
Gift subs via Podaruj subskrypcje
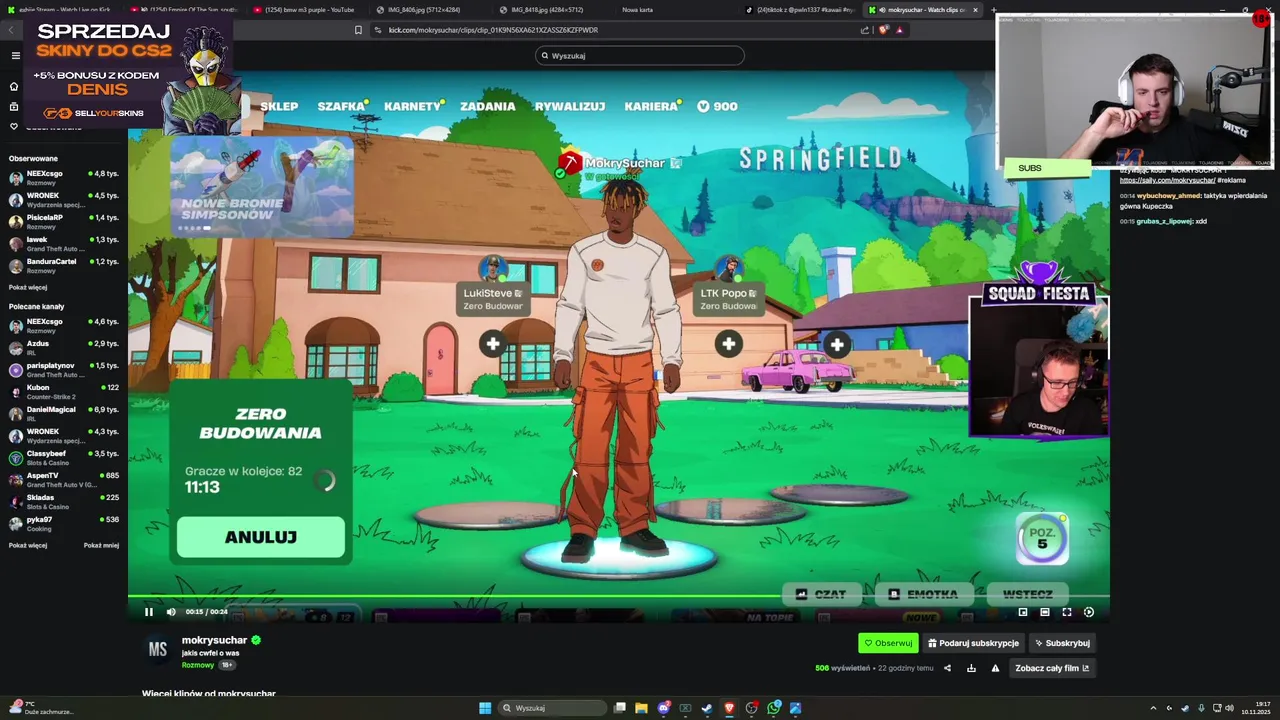[973, 643]
